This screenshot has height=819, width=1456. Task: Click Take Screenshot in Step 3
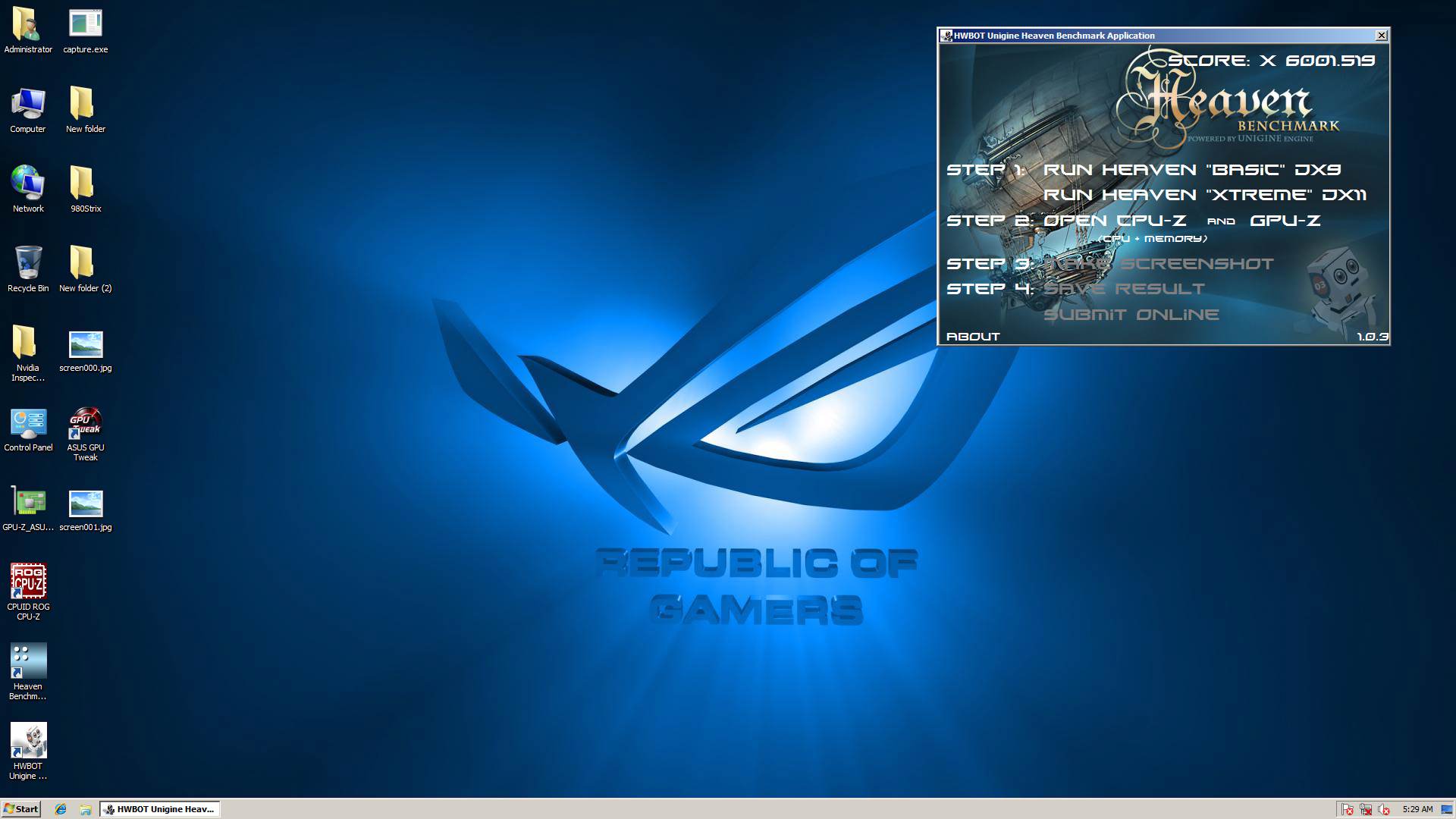click(x=1159, y=264)
